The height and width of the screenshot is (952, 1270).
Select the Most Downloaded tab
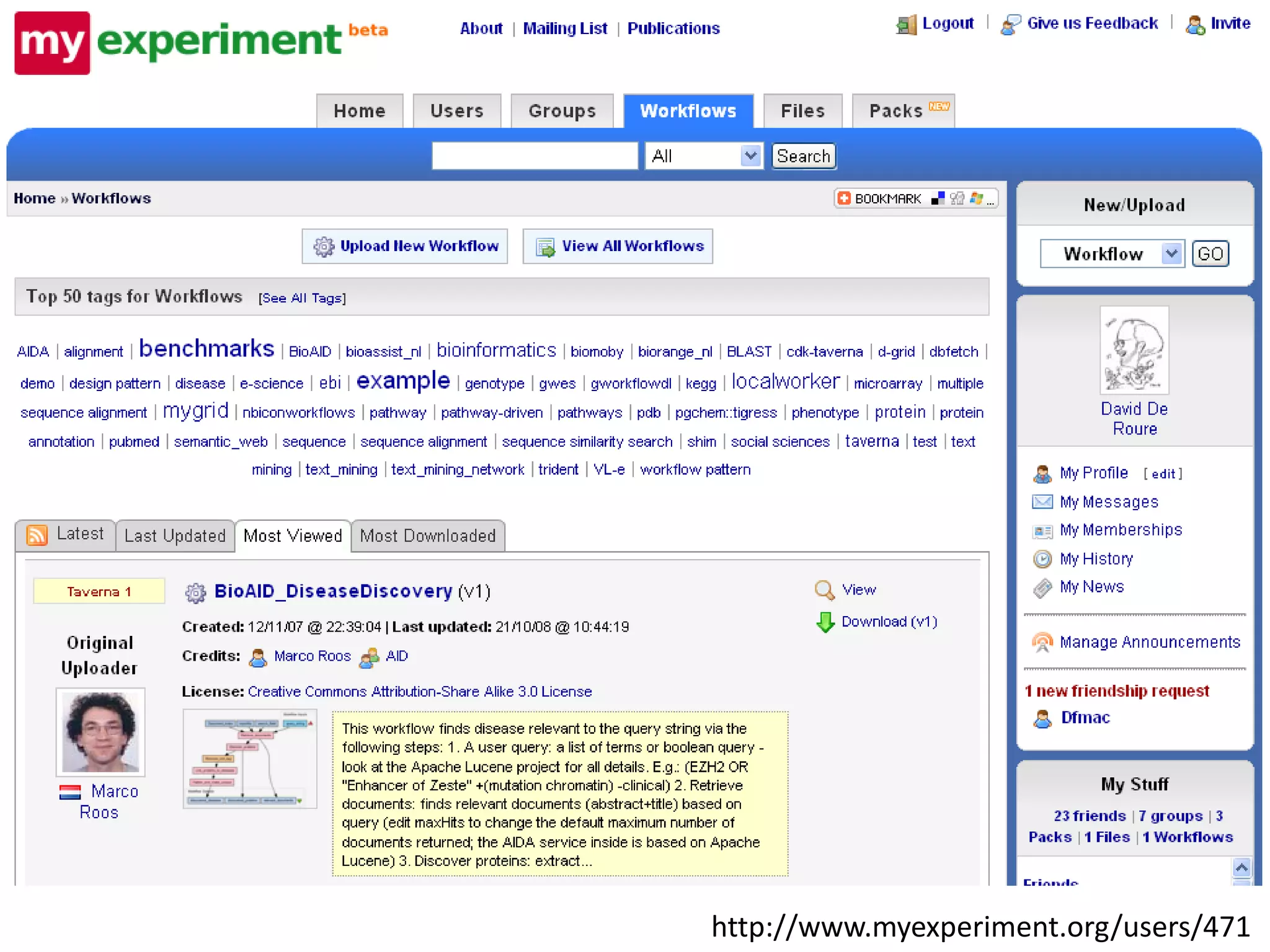(428, 535)
